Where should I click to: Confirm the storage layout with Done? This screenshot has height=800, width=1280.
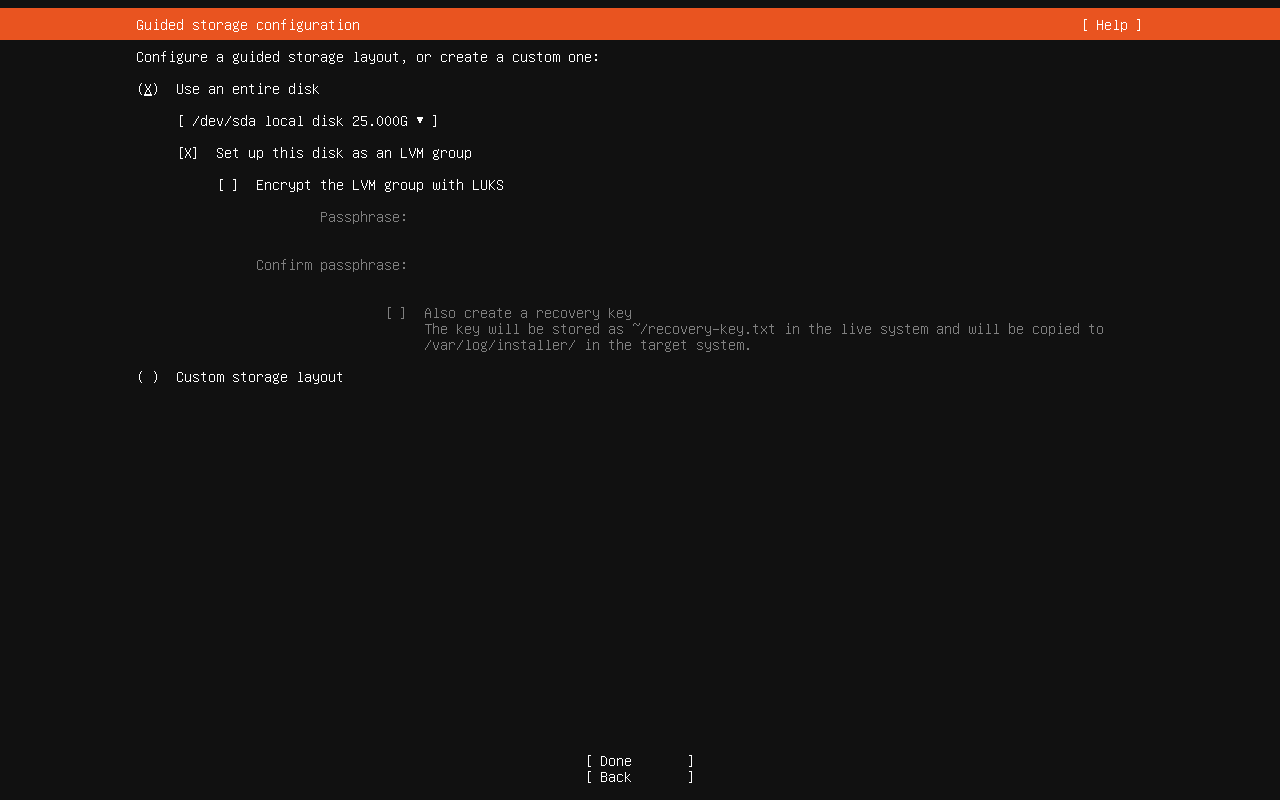click(x=640, y=761)
